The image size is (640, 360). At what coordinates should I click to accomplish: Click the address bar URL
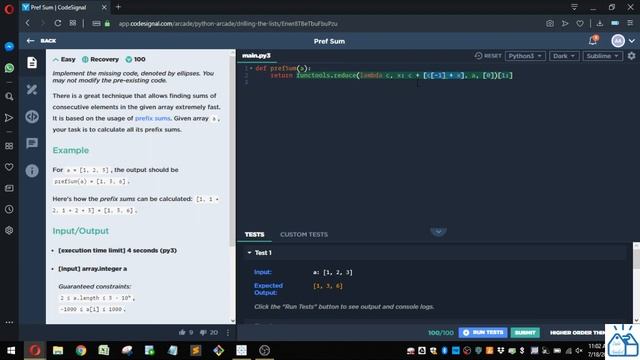point(228,24)
